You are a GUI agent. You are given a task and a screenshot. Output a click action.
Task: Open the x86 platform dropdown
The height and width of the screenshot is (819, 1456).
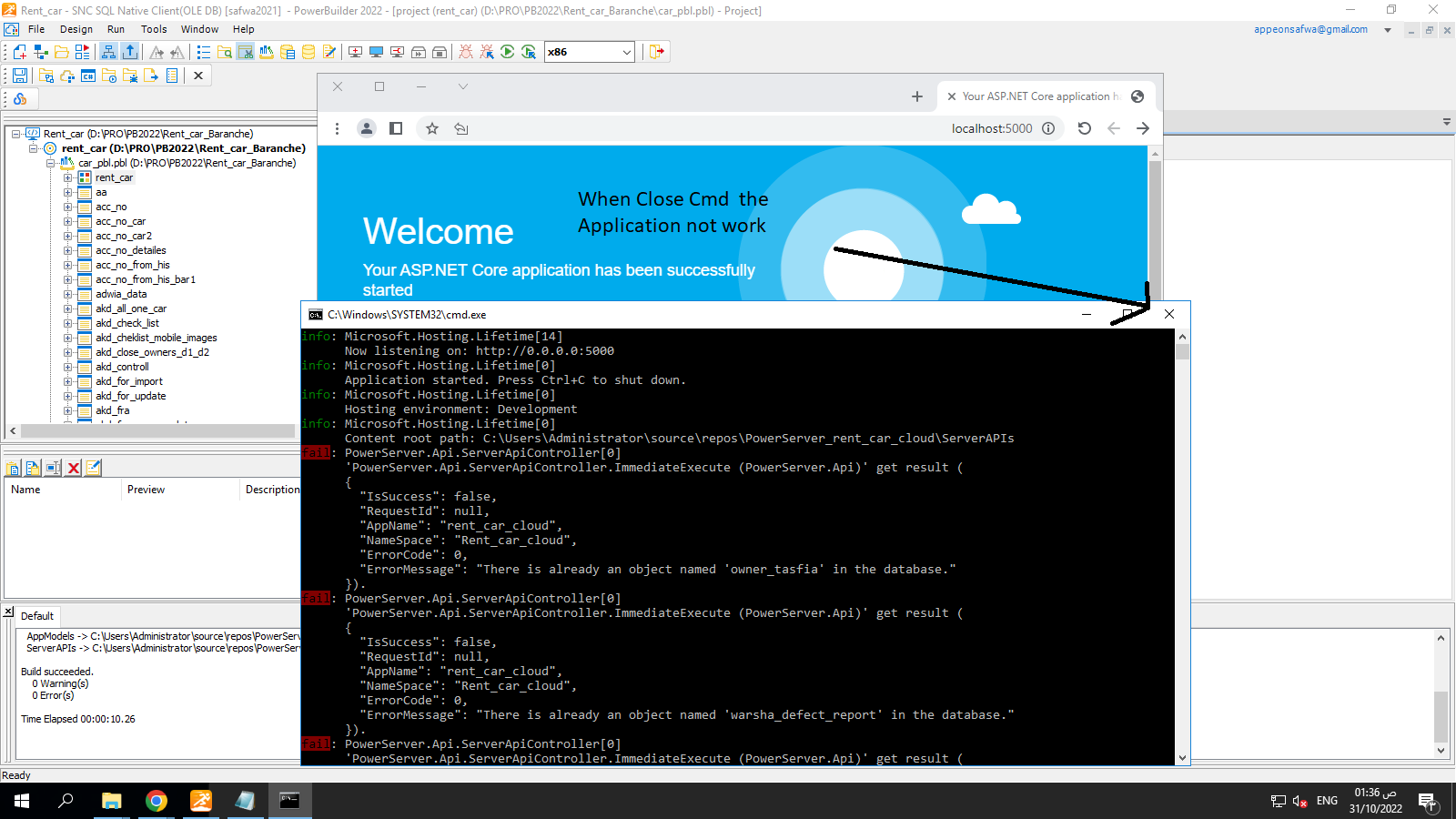coord(626,52)
